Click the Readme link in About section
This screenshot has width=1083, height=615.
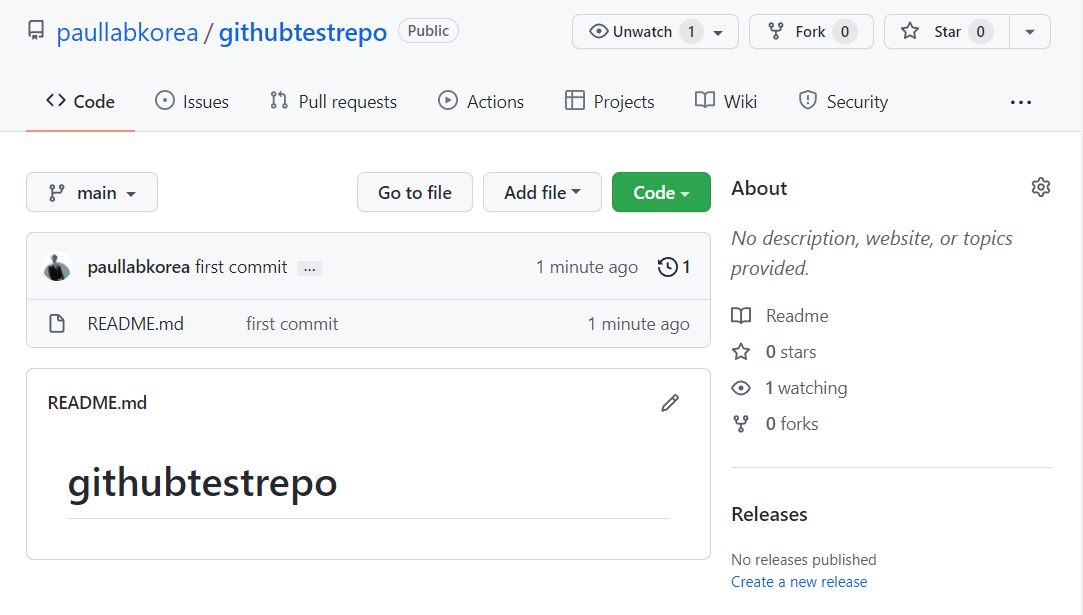click(x=797, y=316)
